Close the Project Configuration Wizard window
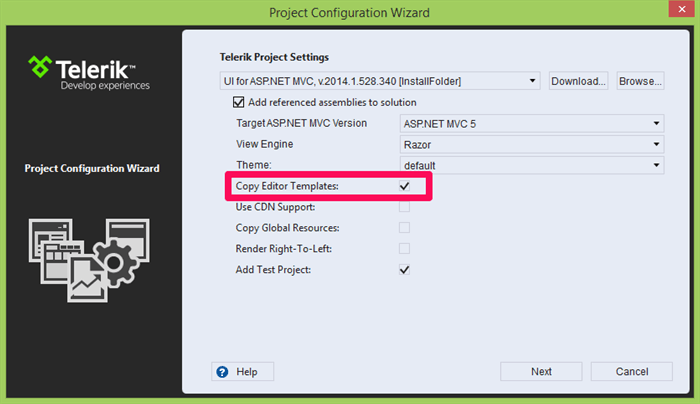 (682, 9)
